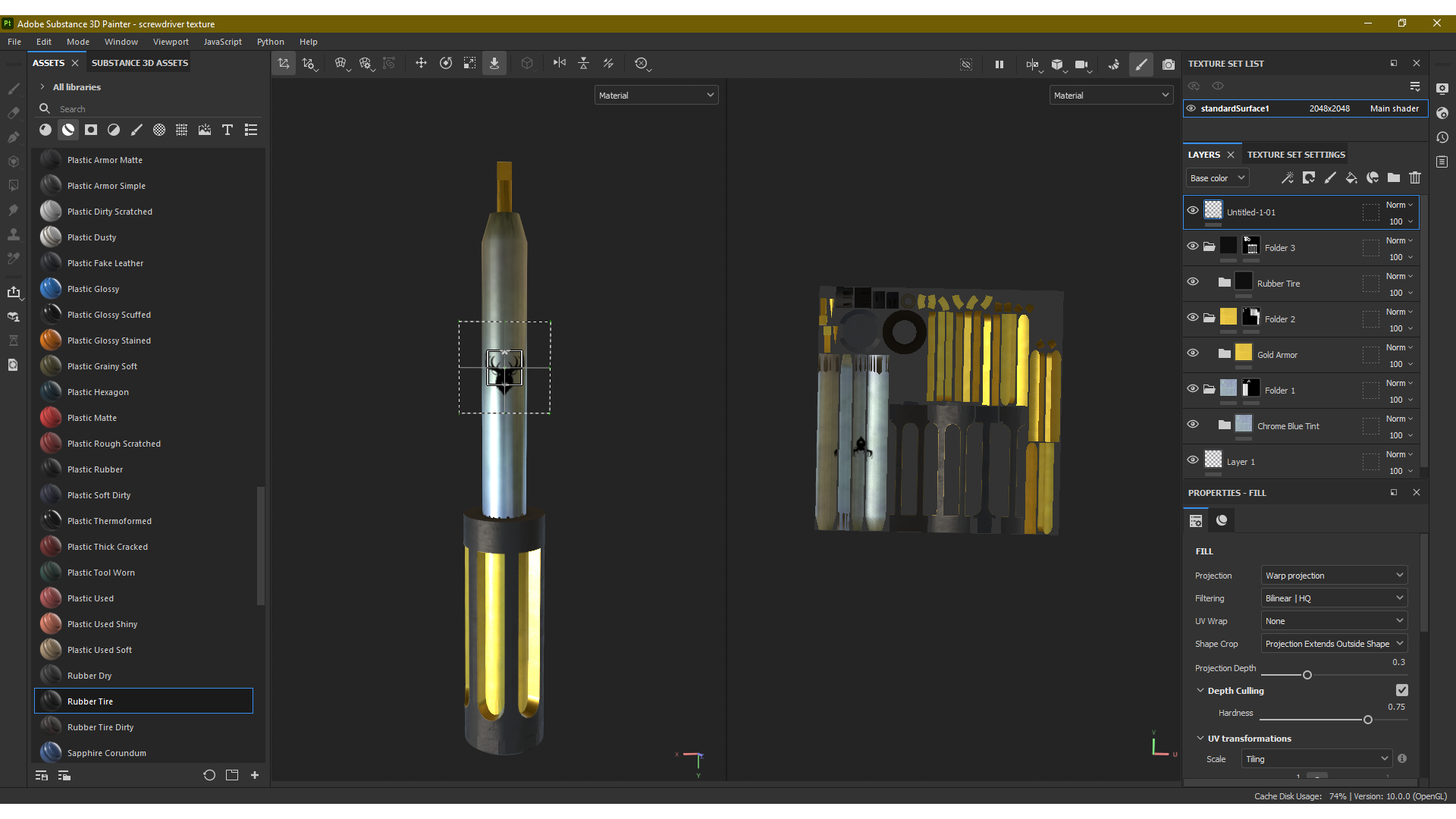Screen dimensions: 1456x819
Task: Click the camera screenshot icon in toolbar
Action: click(1169, 64)
